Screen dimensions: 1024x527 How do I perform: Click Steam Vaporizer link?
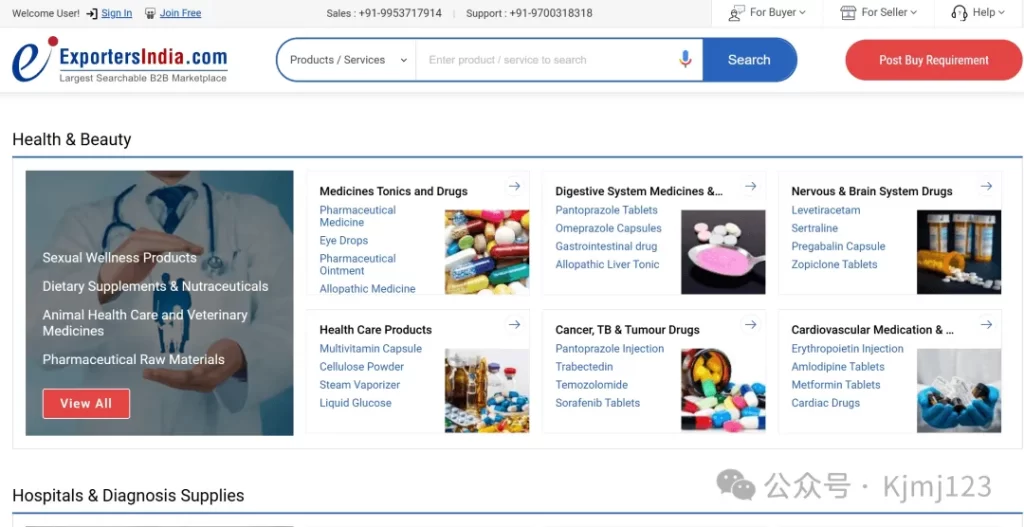359,385
